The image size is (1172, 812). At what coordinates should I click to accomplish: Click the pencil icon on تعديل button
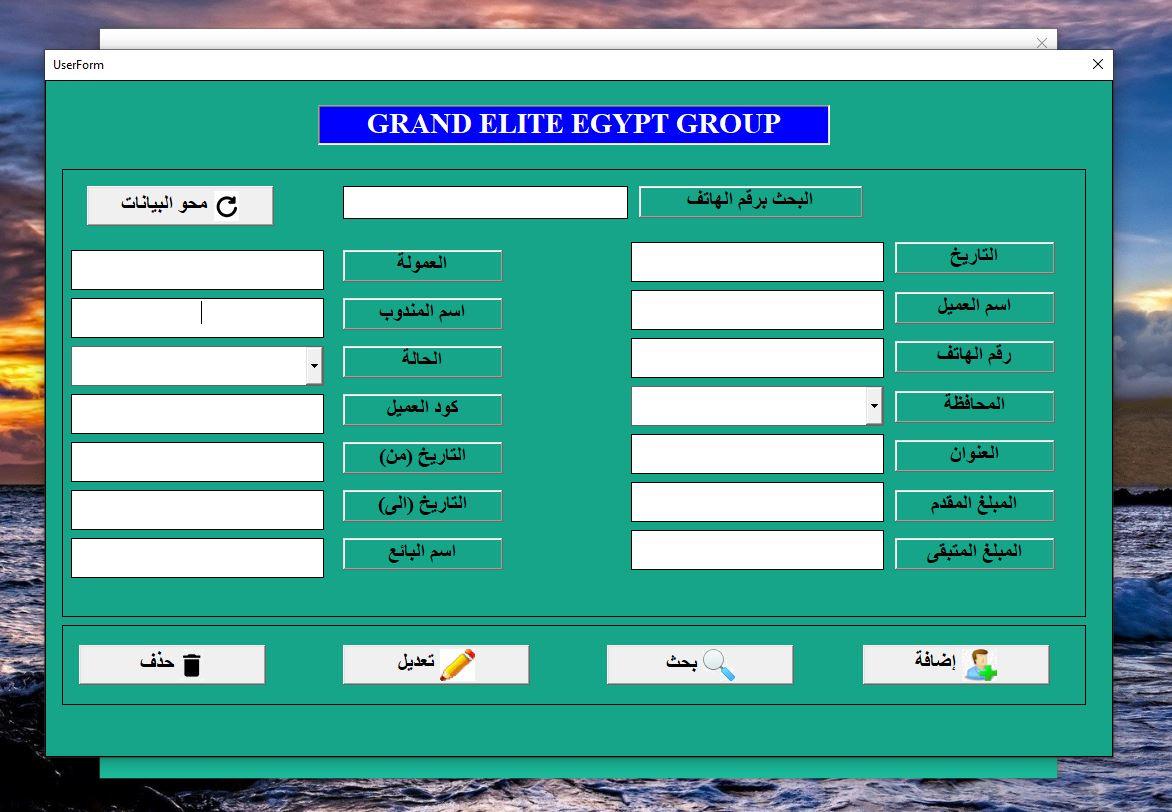click(x=457, y=664)
